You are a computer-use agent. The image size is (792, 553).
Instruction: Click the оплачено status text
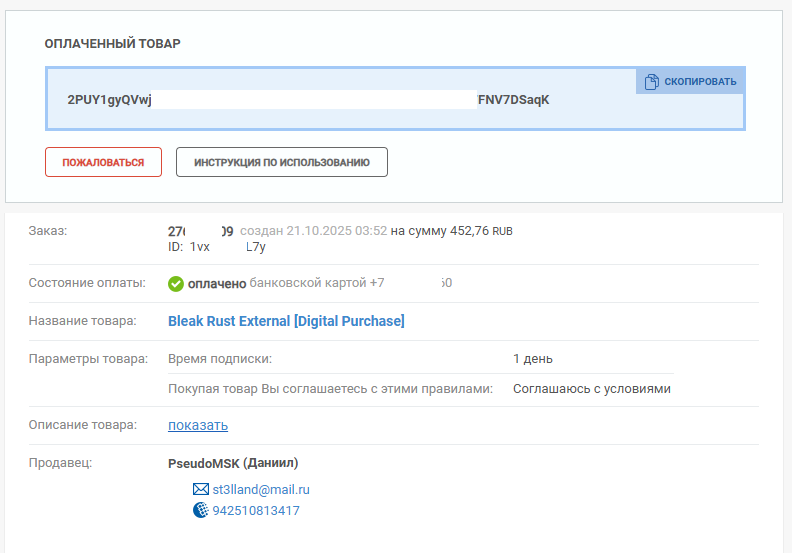pyautogui.click(x=217, y=284)
